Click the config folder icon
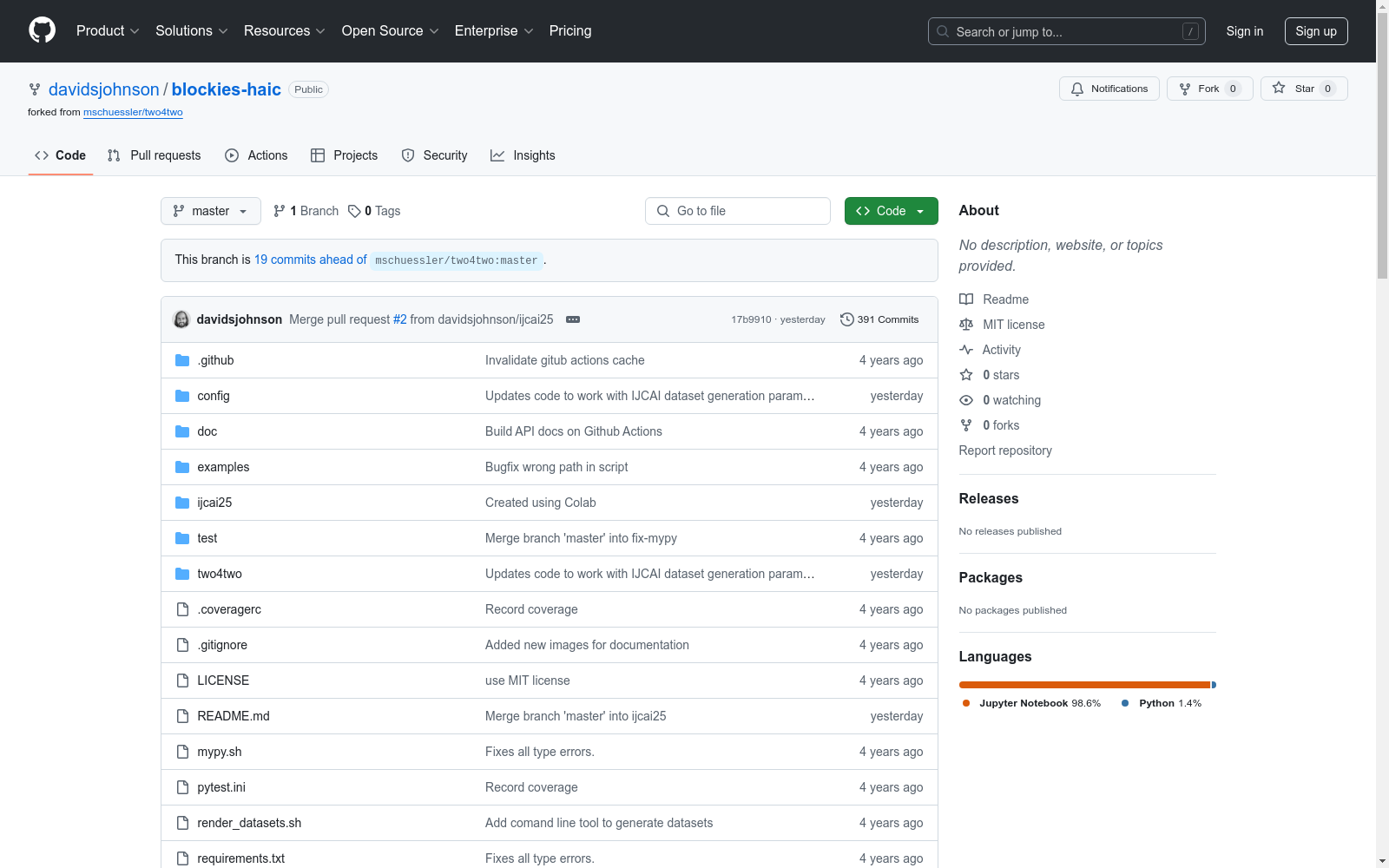This screenshot has height=868, width=1389. click(x=182, y=396)
